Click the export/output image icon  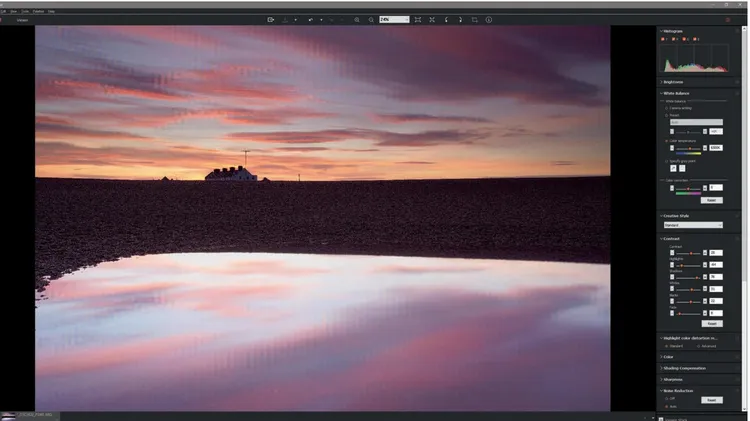pos(271,19)
